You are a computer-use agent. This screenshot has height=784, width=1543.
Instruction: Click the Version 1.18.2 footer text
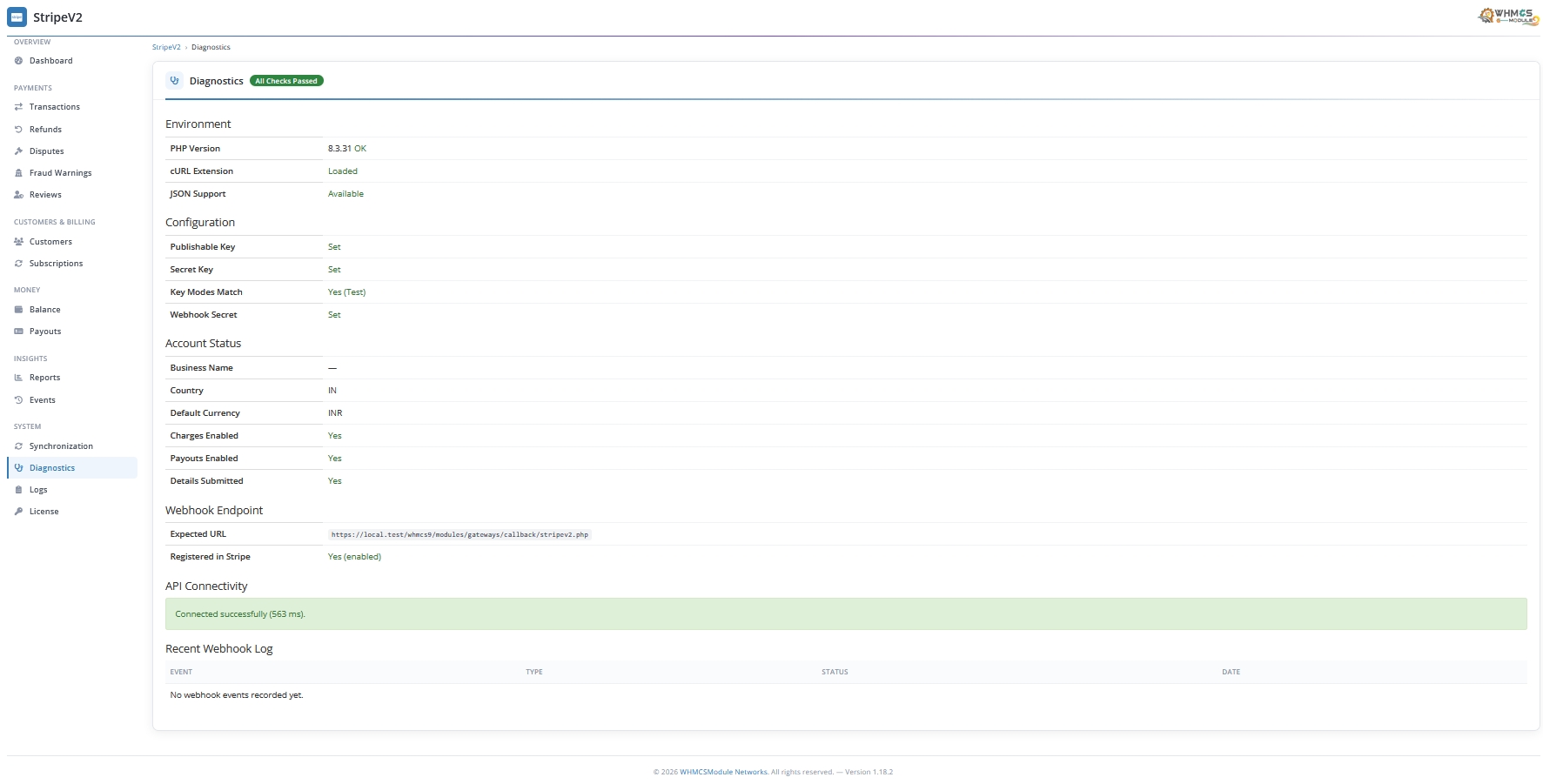point(869,772)
